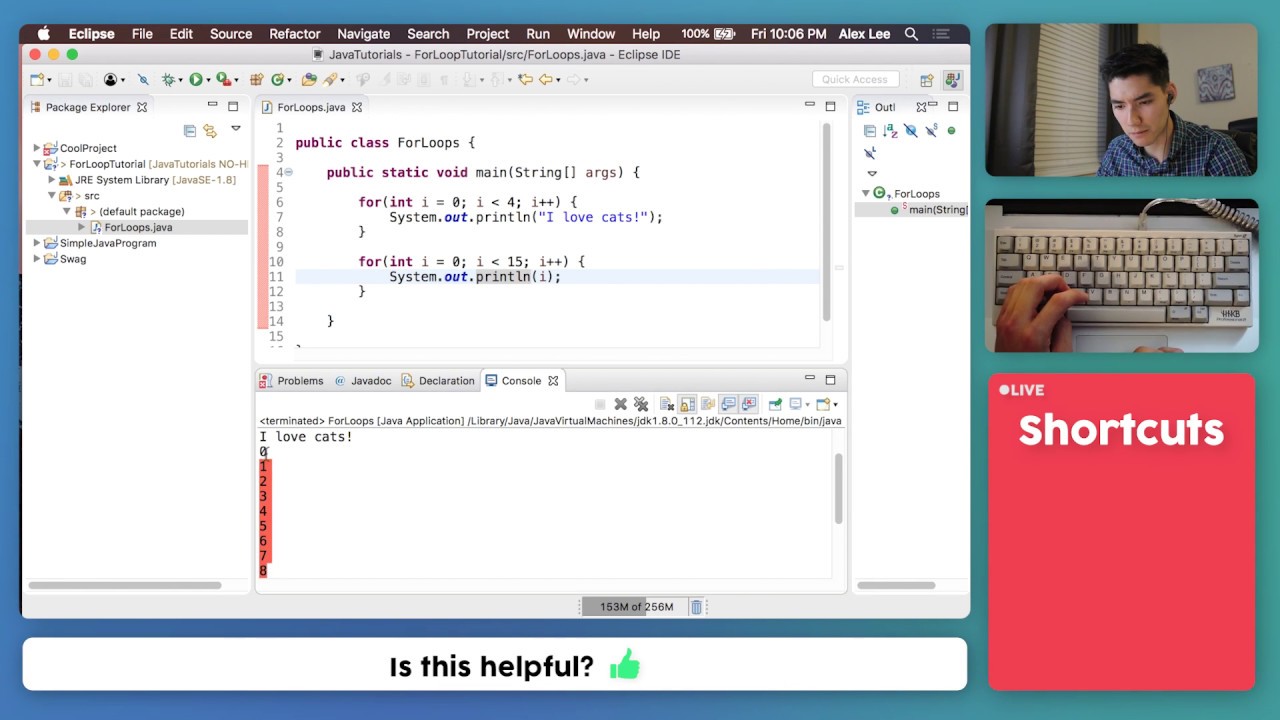The image size is (1280, 720).
Task: Expand the CoolProject tree node
Action: tap(37, 148)
